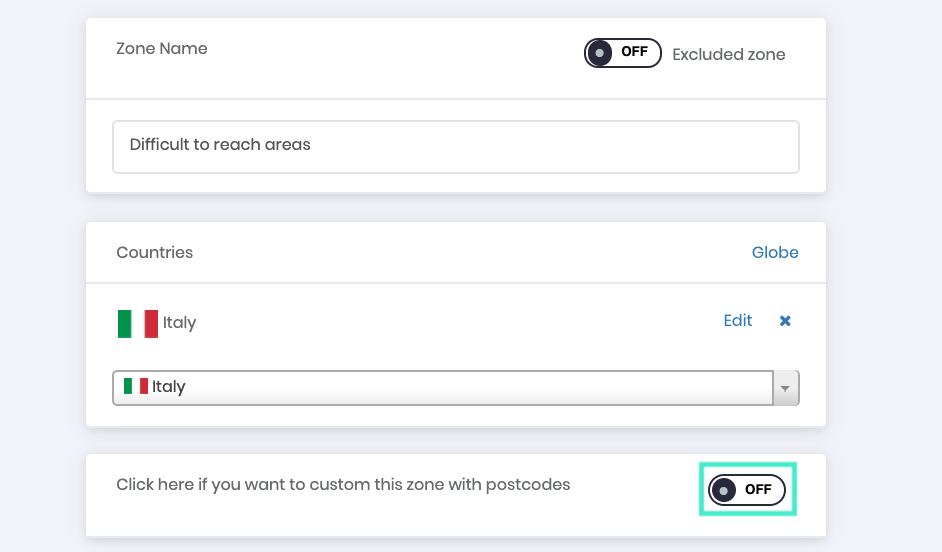The width and height of the screenshot is (942, 552).
Task: Click the Italy country name in the list
Action: [179, 323]
